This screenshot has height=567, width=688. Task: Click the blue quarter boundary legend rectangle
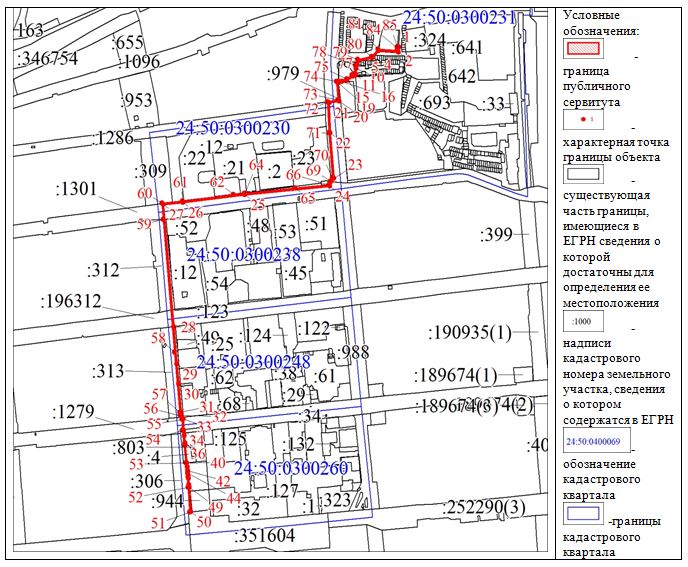click(582, 514)
